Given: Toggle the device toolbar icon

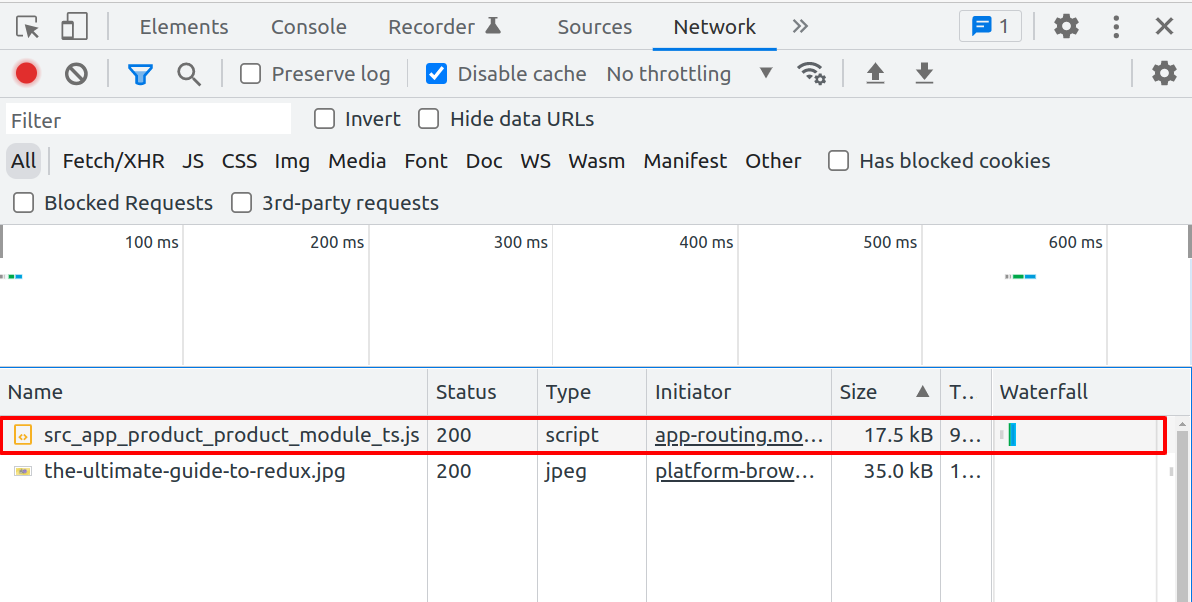Looking at the screenshot, I should (x=74, y=27).
